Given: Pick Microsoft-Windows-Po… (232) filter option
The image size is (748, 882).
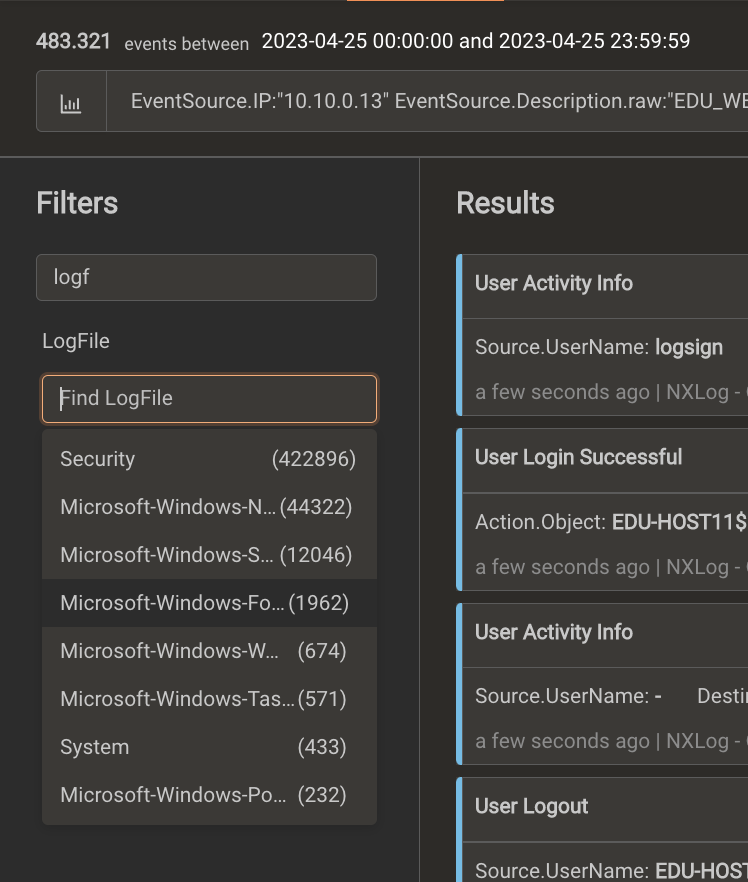Looking at the screenshot, I should (209, 795).
